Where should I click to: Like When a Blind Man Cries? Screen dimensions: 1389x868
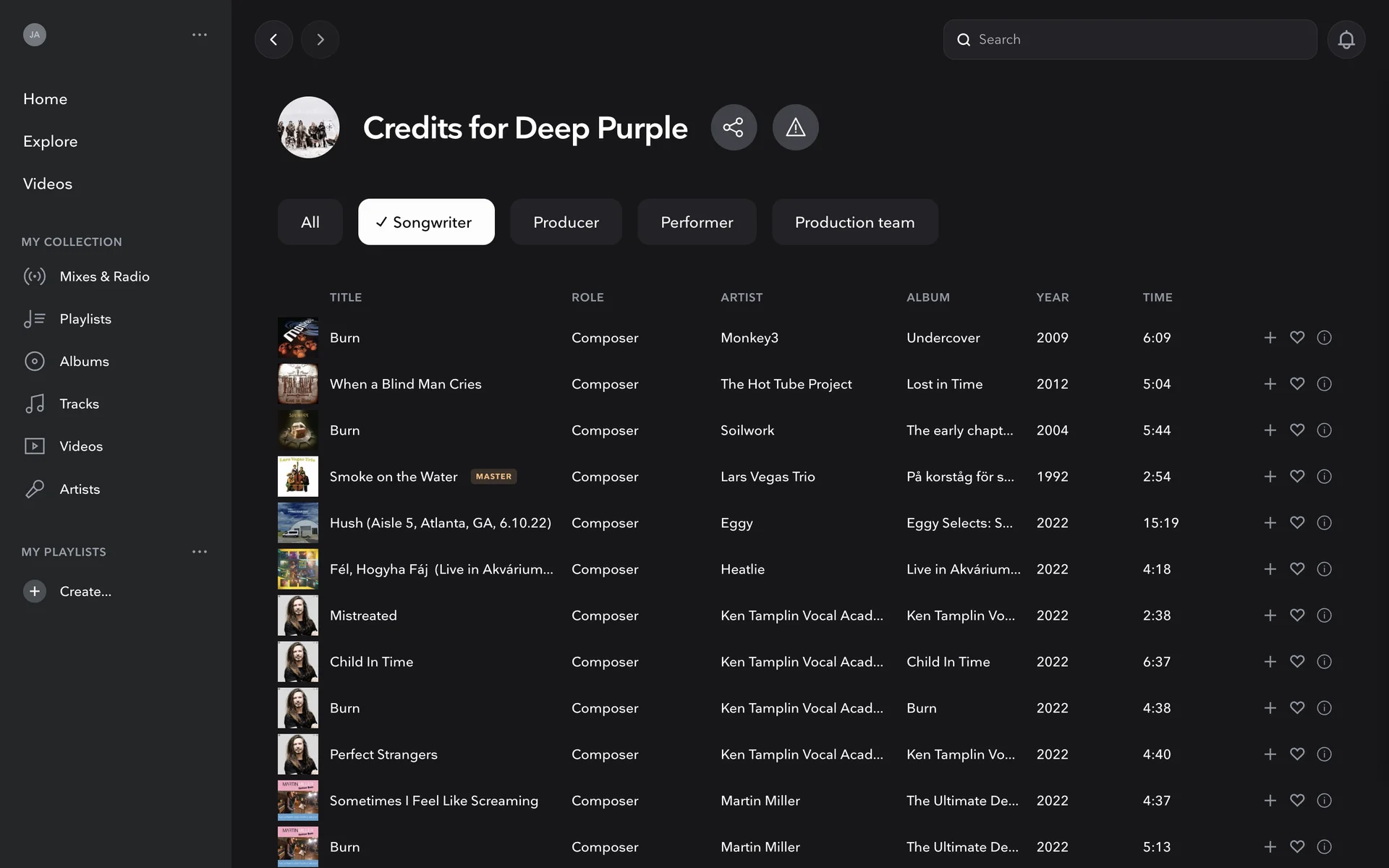1297,384
